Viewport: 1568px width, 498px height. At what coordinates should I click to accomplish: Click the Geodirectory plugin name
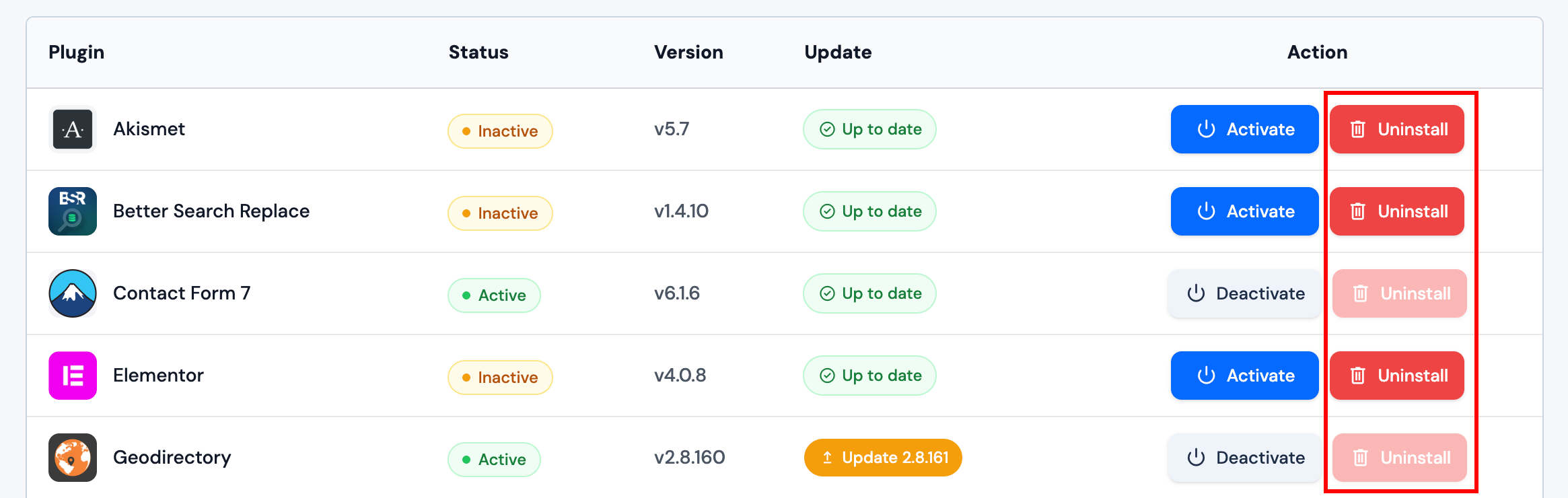172,458
